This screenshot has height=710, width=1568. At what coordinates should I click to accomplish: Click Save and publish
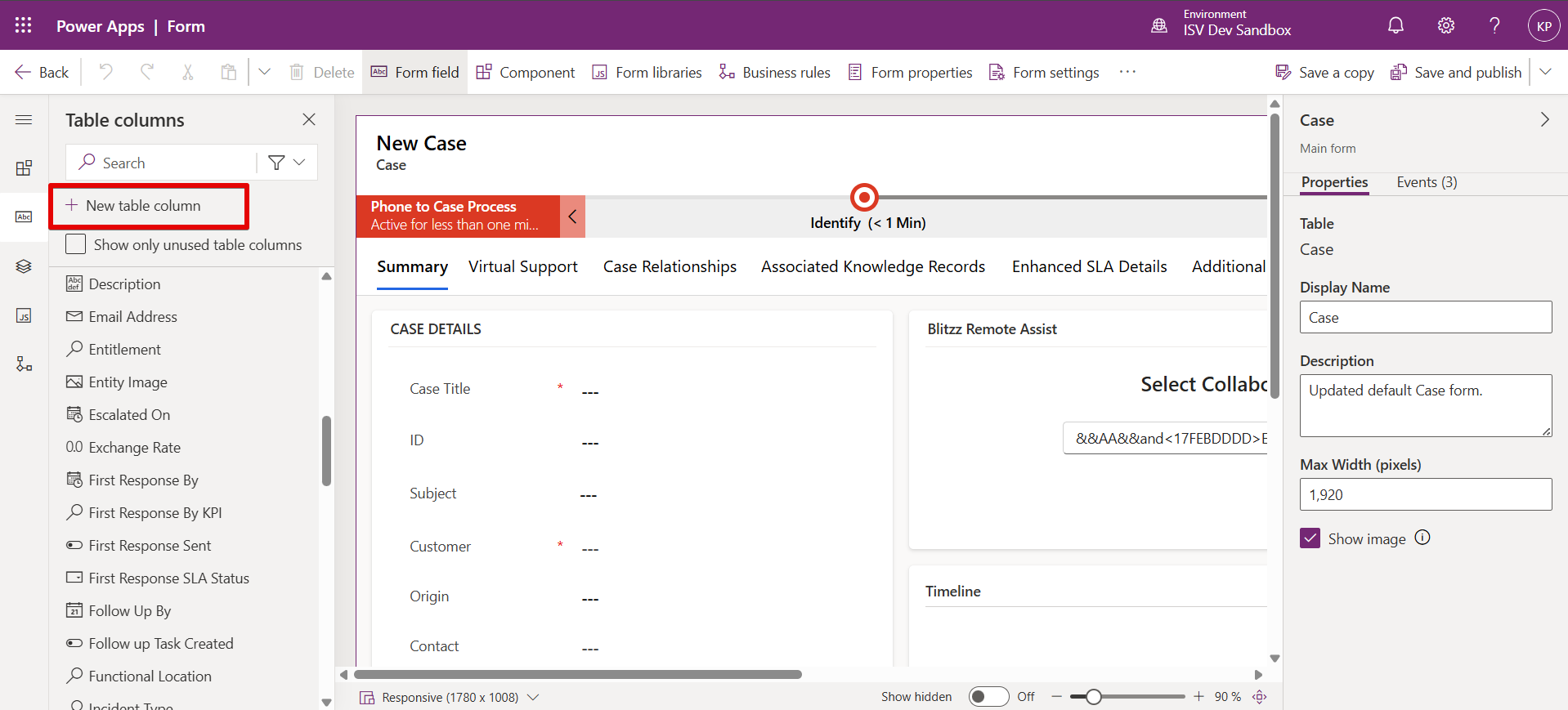coord(1456,72)
